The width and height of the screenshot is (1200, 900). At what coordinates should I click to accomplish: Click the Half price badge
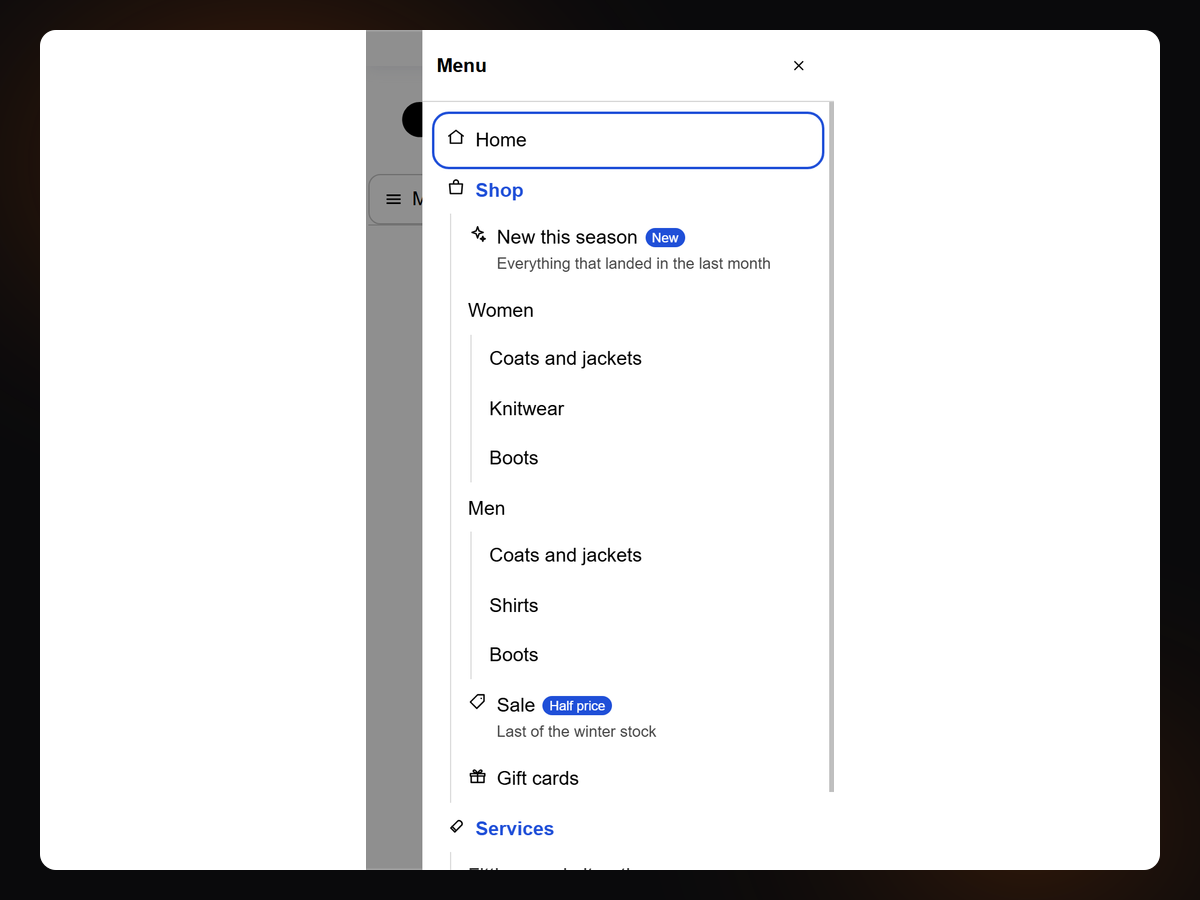(x=577, y=705)
